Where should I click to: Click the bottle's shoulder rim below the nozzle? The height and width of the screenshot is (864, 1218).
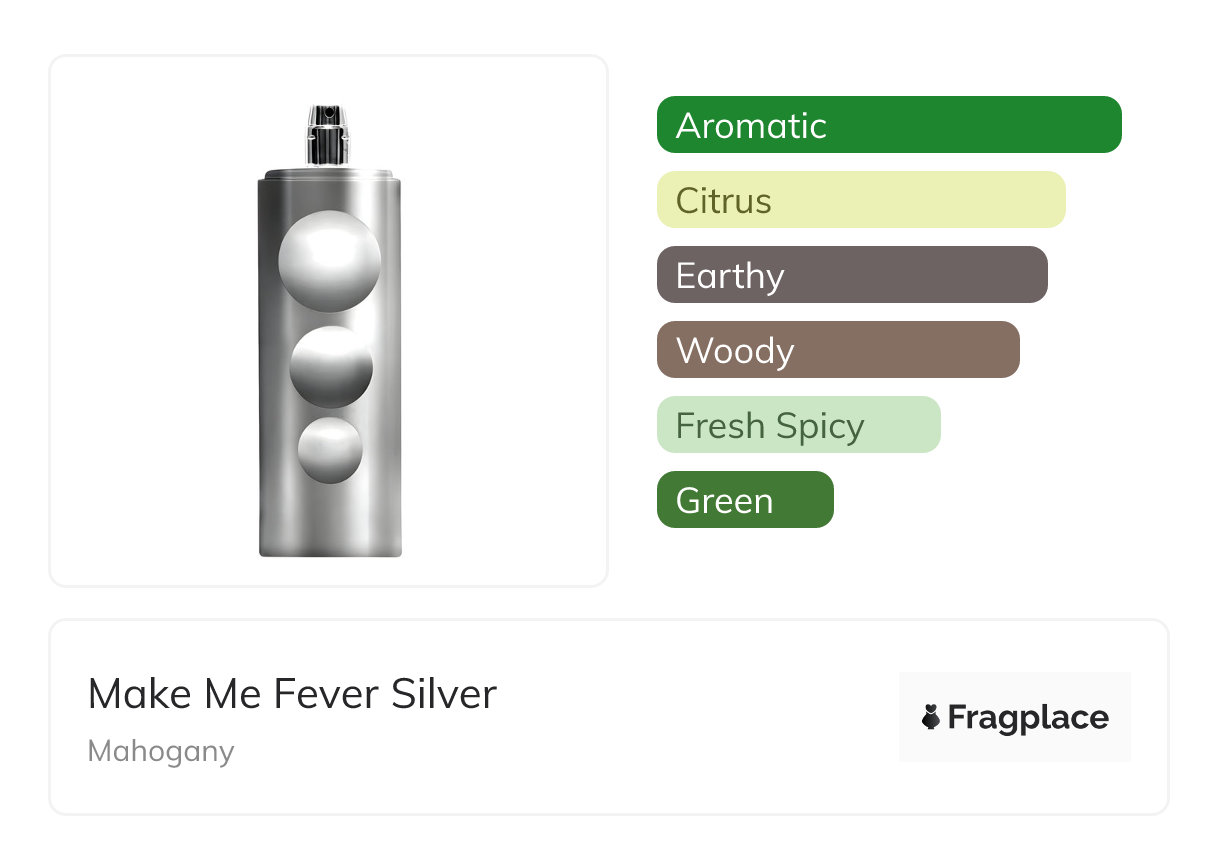coord(330,180)
